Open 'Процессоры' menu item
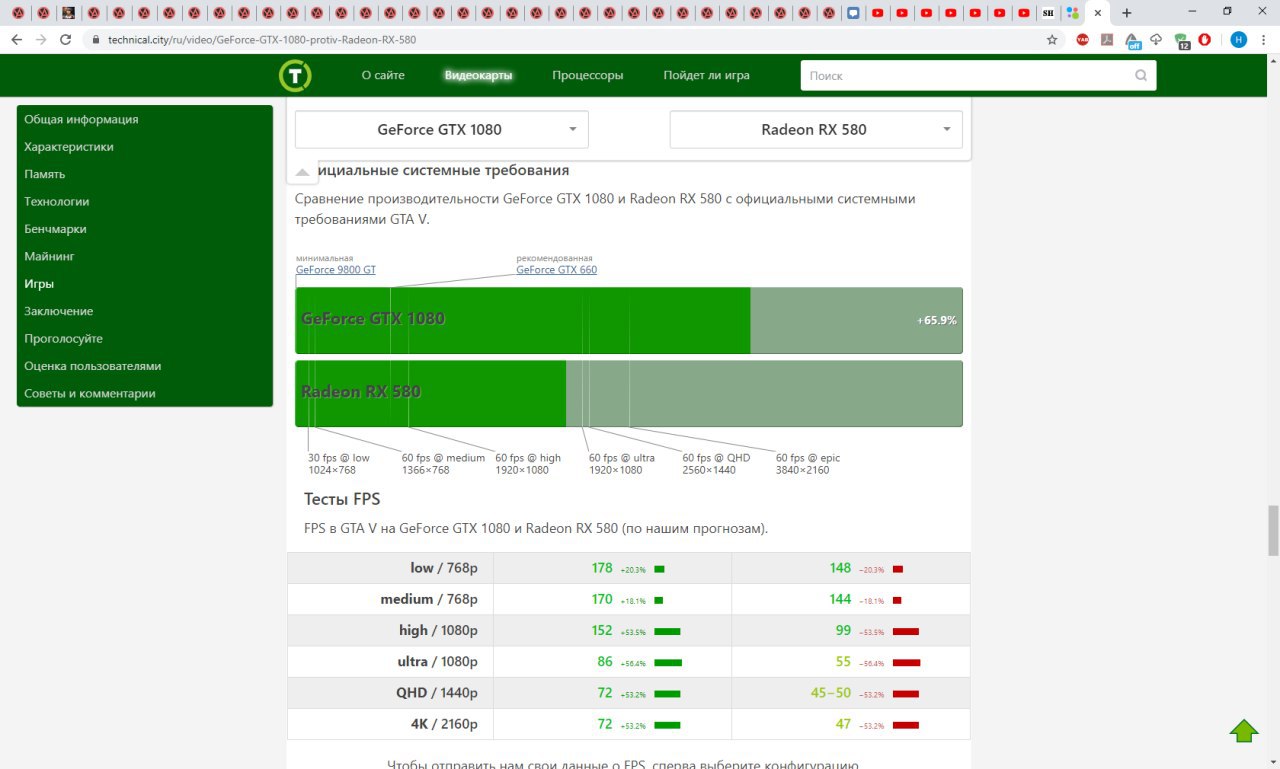The height and width of the screenshot is (769, 1280). [x=588, y=75]
